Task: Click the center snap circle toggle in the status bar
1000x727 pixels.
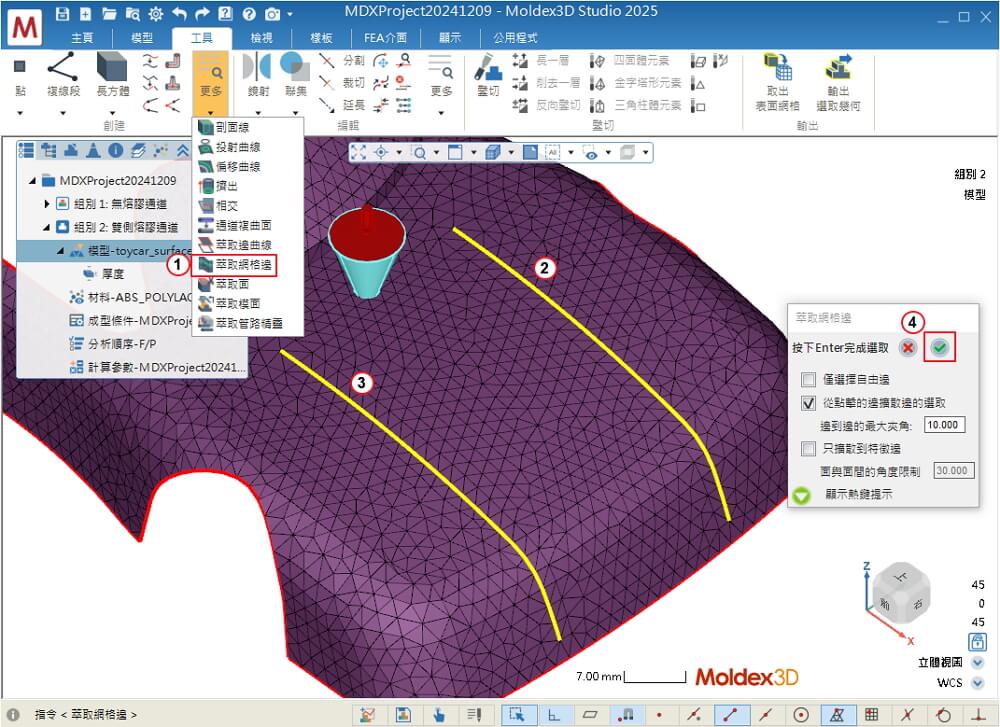Action: click(x=801, y=715)
